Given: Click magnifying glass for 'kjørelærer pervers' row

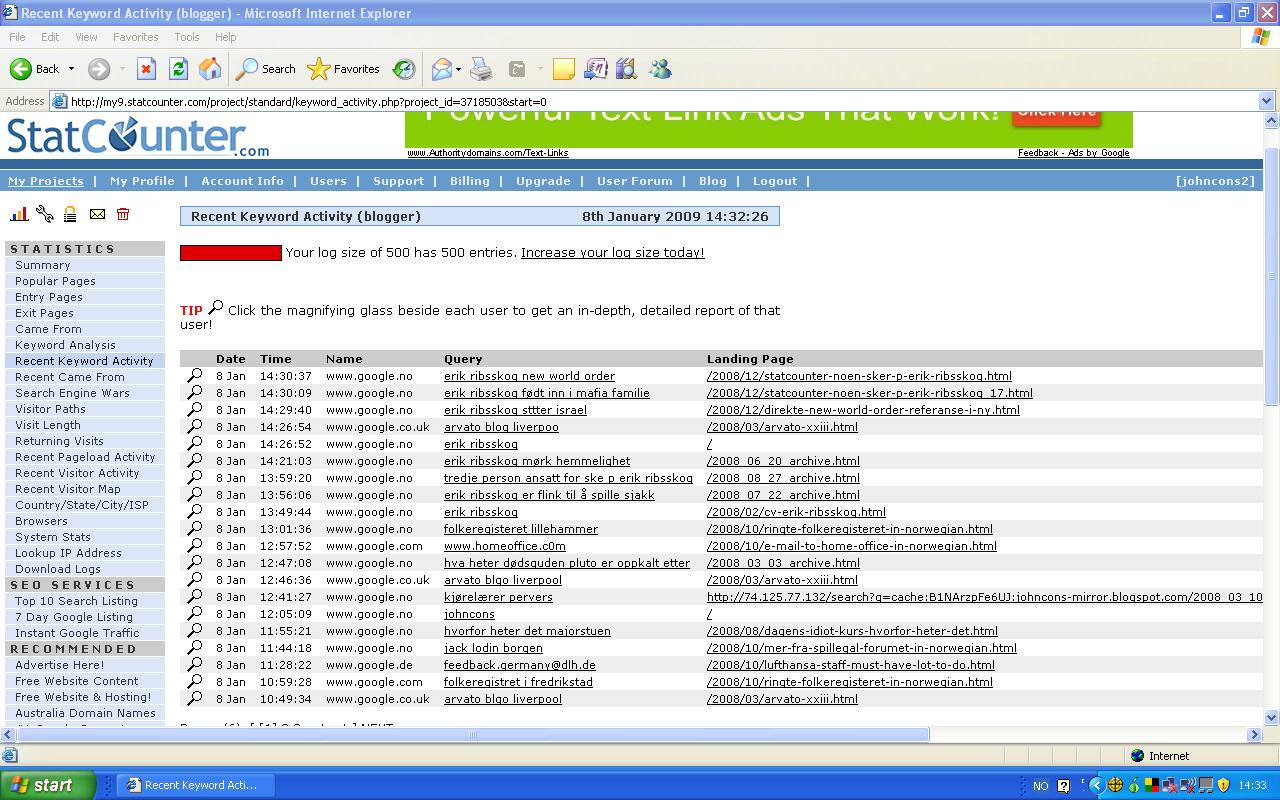Looking at the screenshot, I should pyautogui.click(x=195, y=597).
